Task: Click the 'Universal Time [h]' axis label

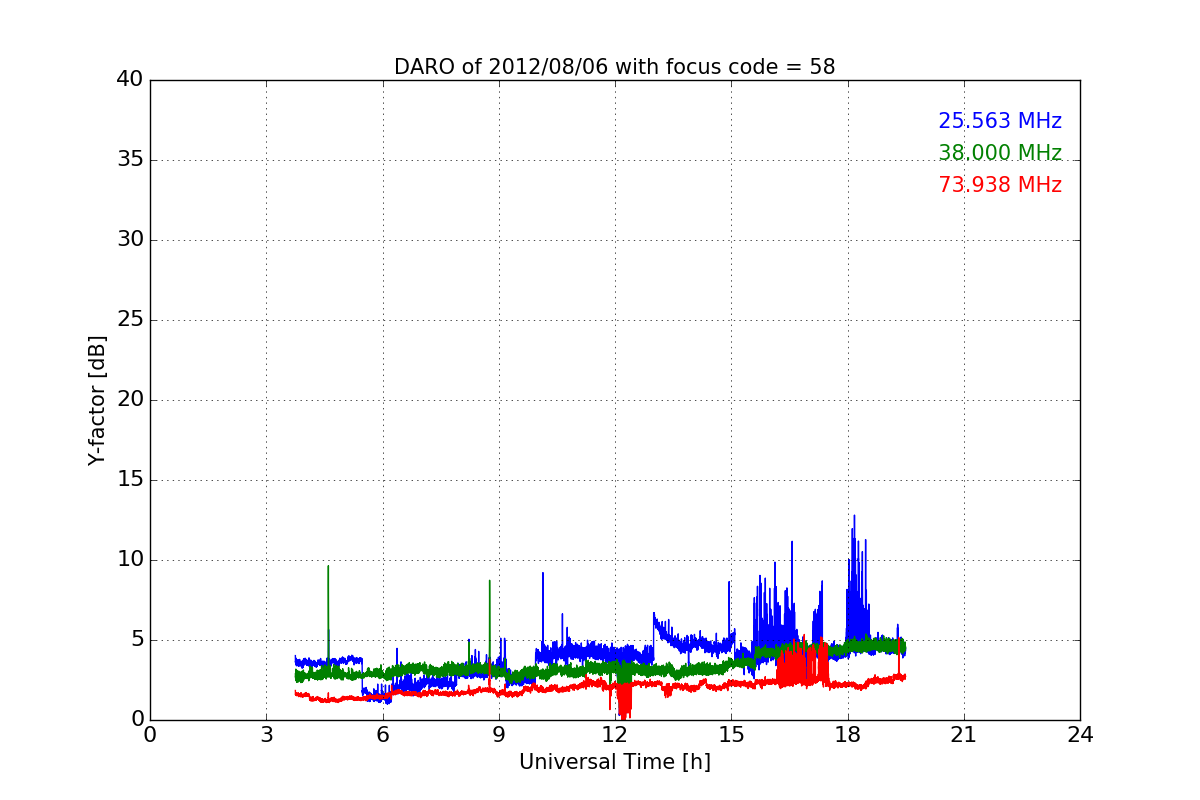Action: (x=614, y=762)
